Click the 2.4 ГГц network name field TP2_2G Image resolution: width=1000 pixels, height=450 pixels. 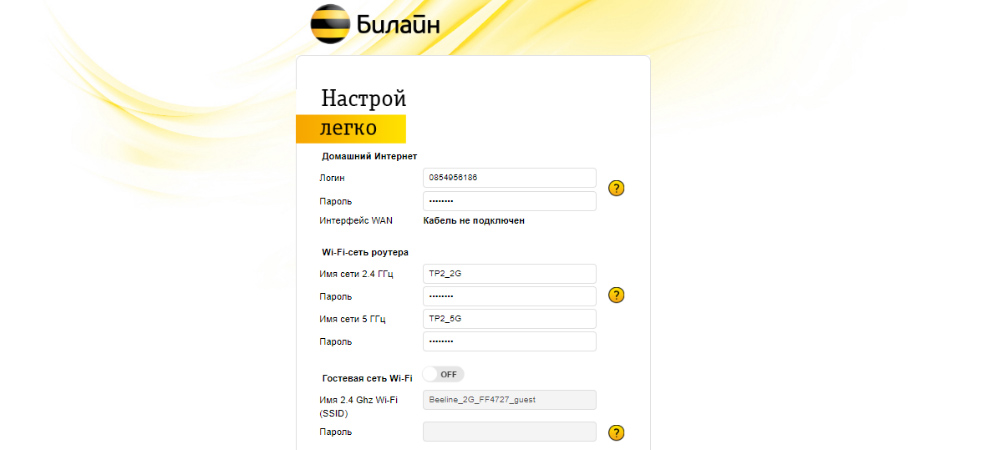(510, 273)
